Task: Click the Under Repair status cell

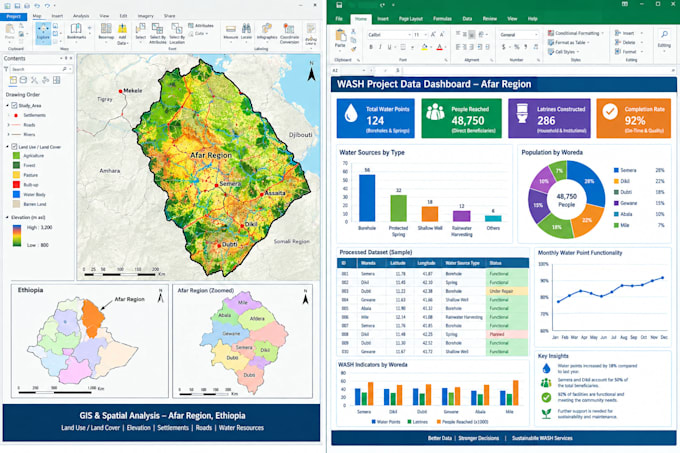Action: (x=507, y=291)
